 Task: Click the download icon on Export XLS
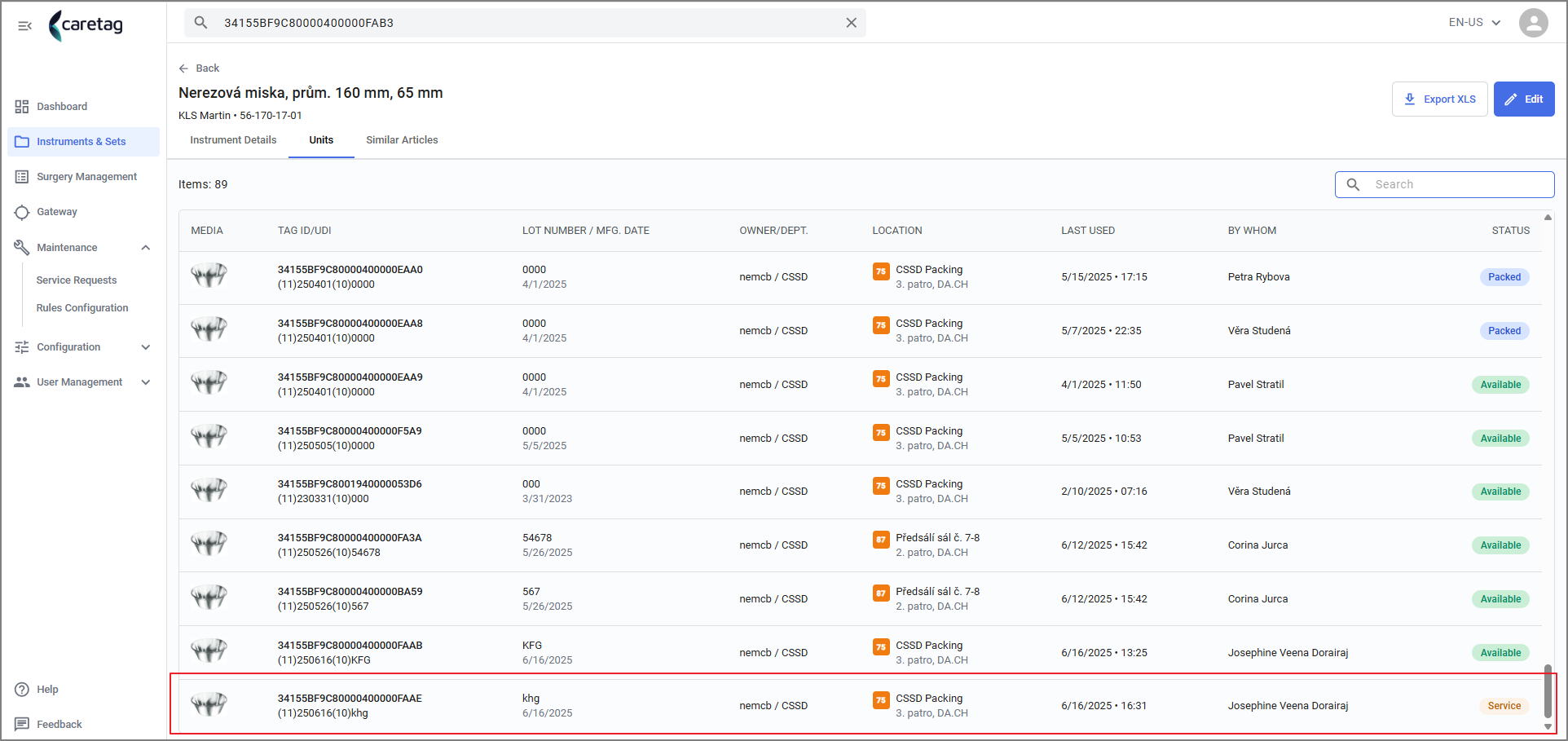point(1409,99)
